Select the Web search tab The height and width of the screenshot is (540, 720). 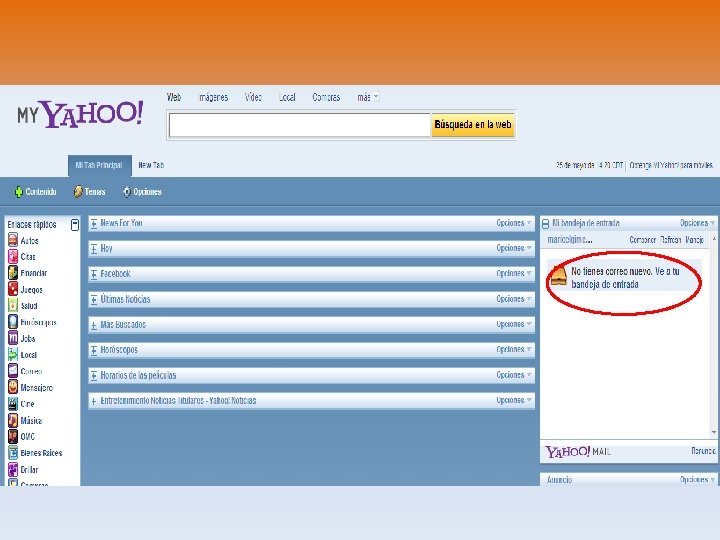point(174,97)
